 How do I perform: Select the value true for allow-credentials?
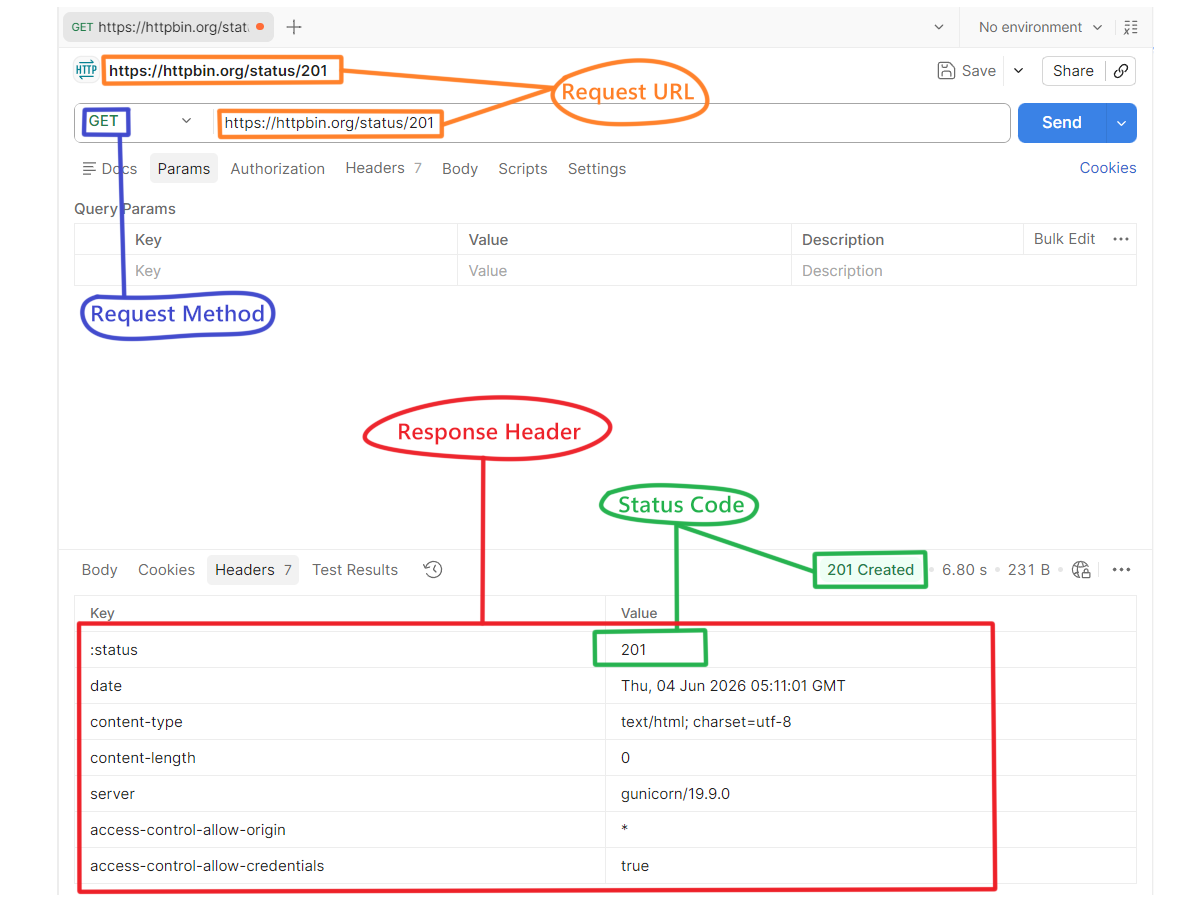635,866
